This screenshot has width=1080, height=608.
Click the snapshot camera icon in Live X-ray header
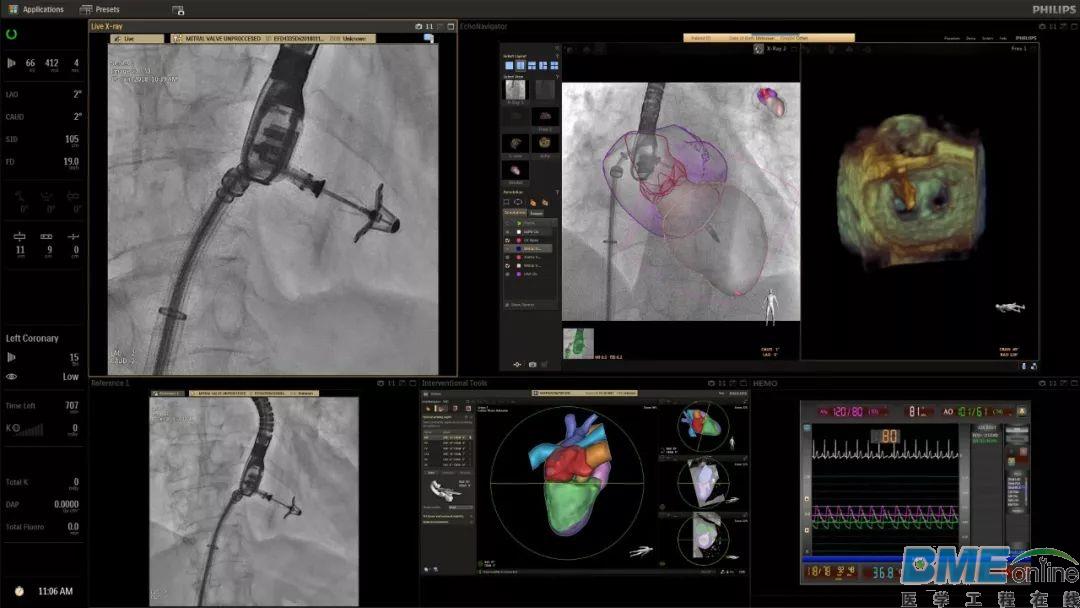(418, 26)
